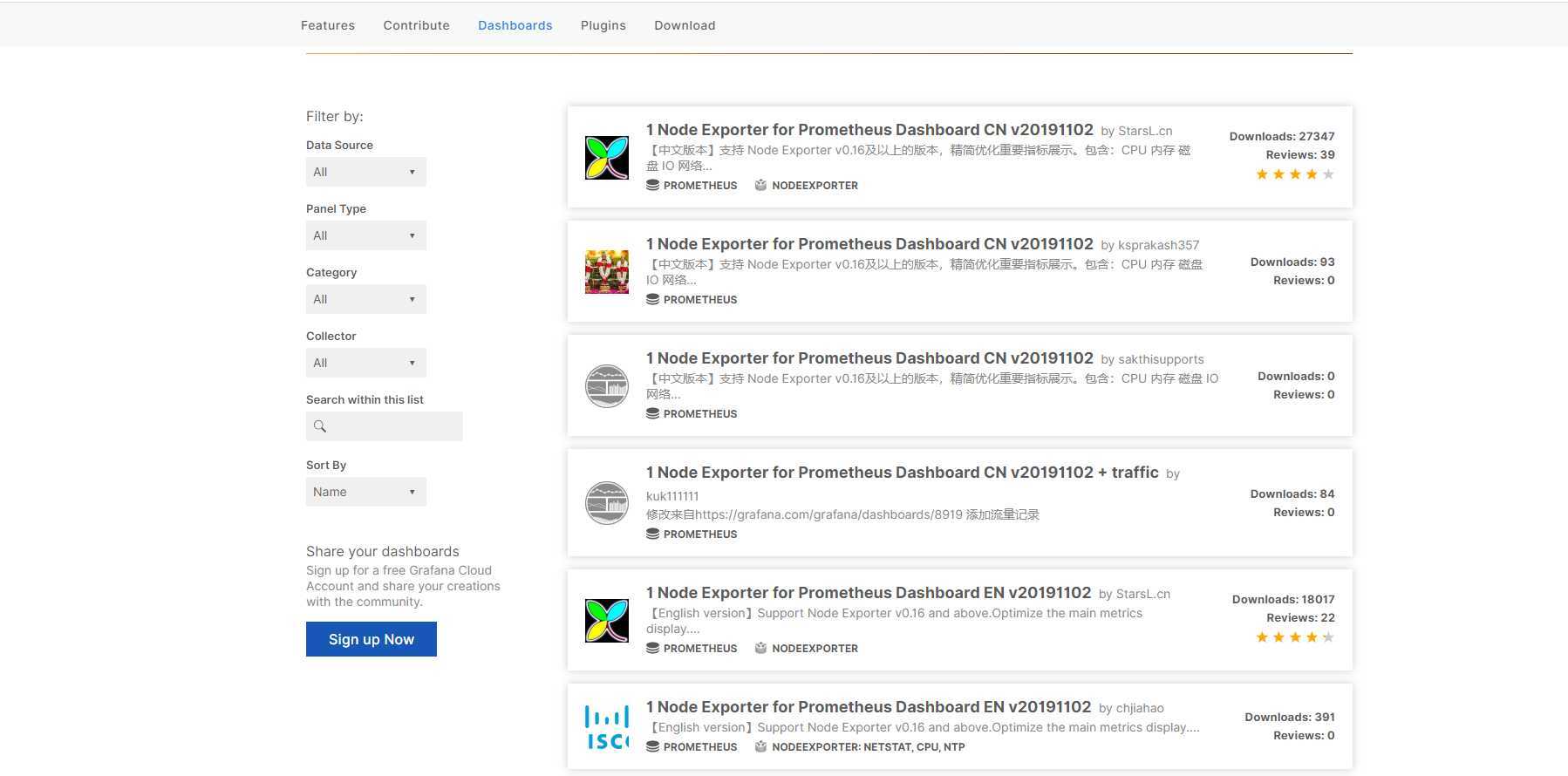The width and height of the screenshot is (1568, 776).
Task: Click the Prometheus icon in sakthisupports card
Action: click(x=652, y=413)
